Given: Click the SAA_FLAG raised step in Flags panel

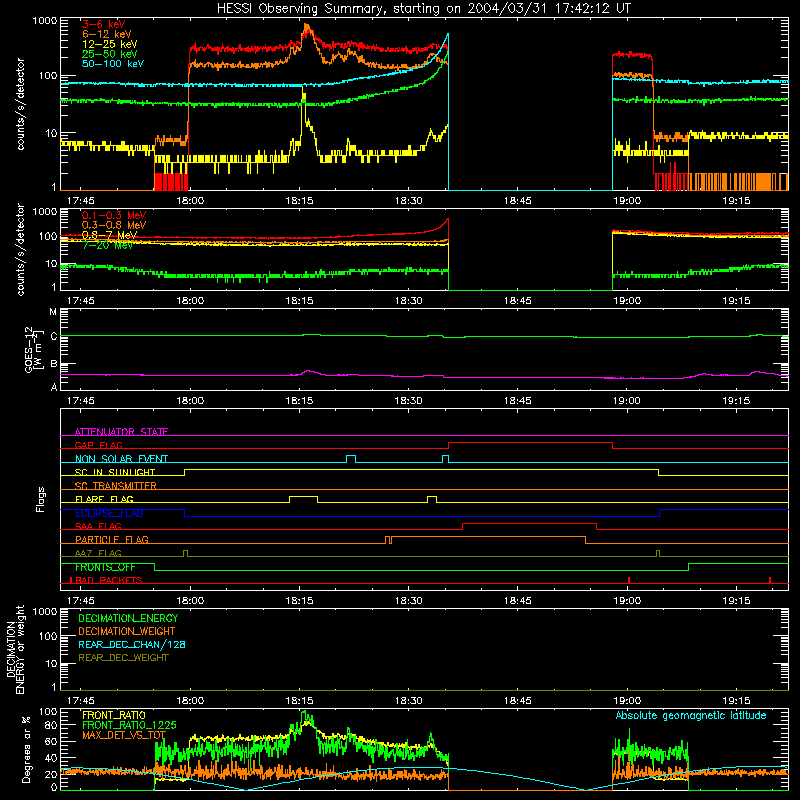Looking at the screenshot, I should 529,523.
